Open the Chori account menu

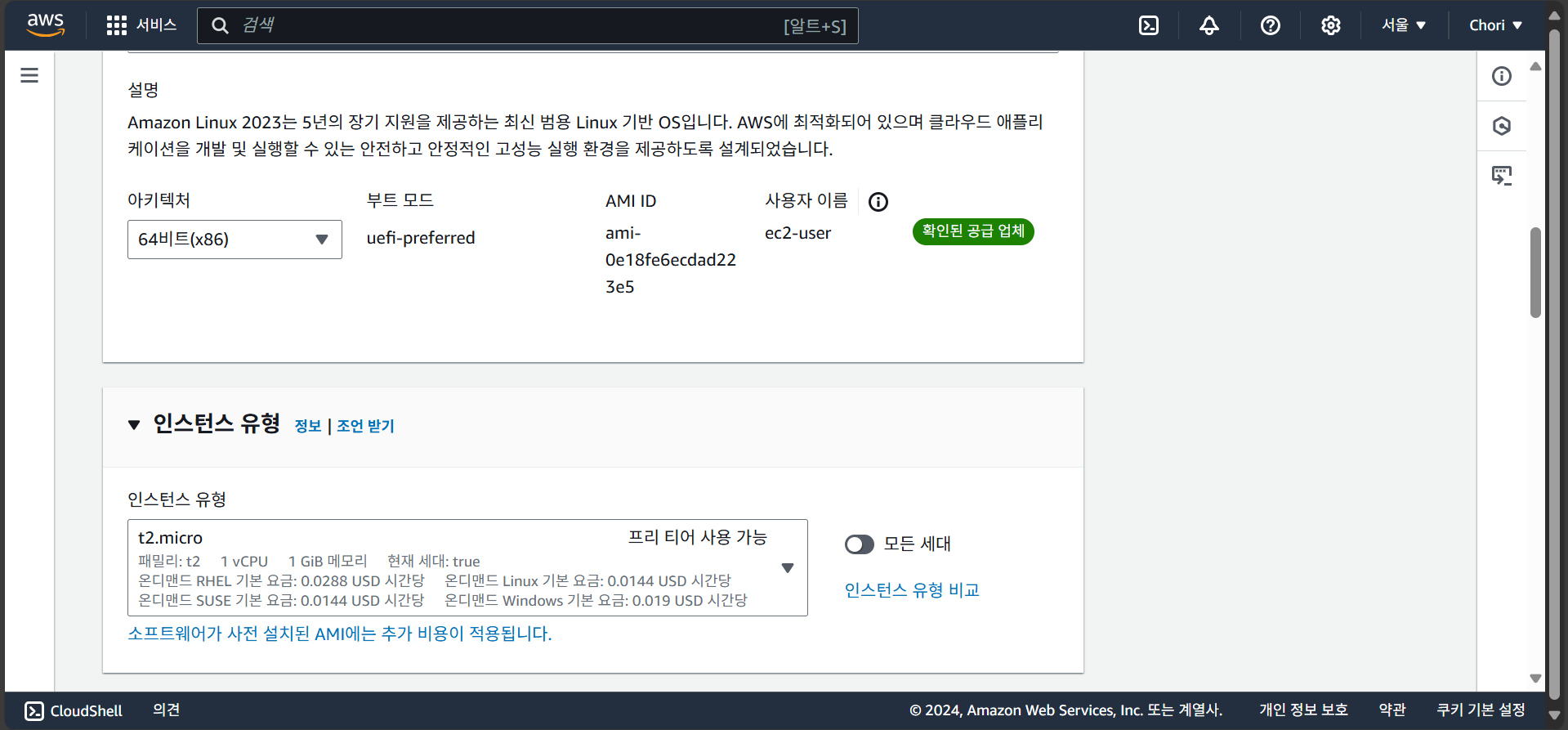[1496, 25]
